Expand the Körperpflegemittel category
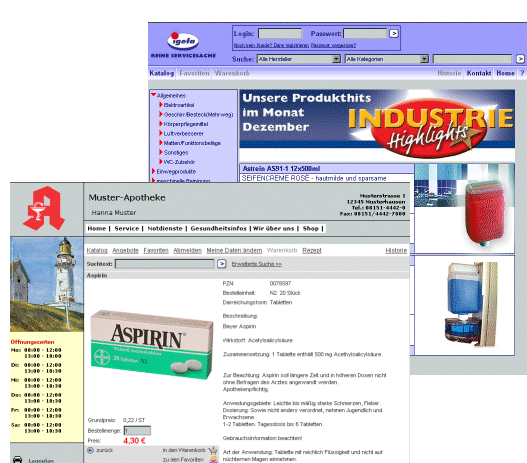 tap(161, 124)
